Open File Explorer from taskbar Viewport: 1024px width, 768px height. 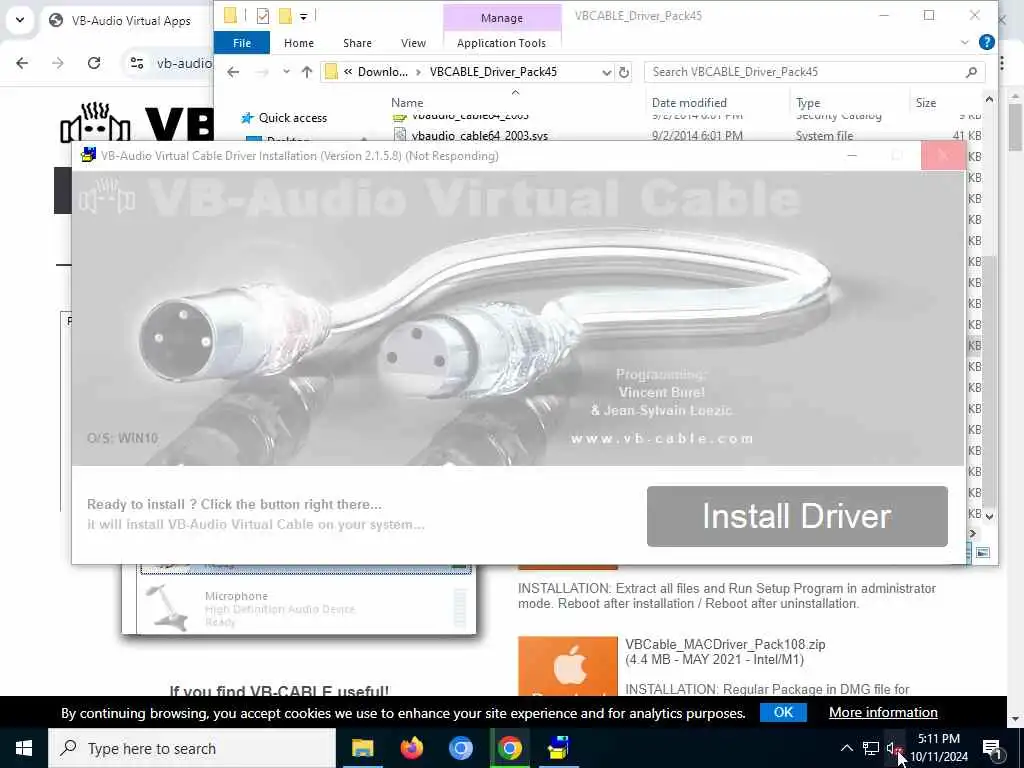click(x=362, y=748)
